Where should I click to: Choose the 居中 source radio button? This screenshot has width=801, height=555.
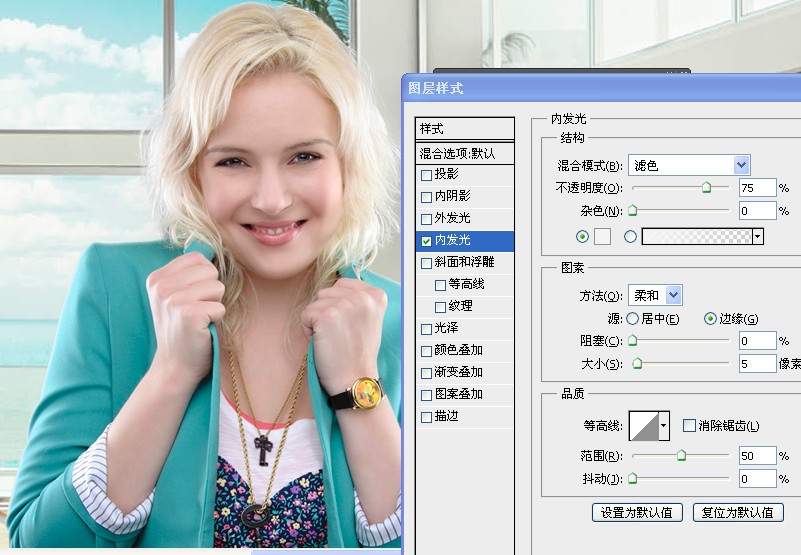(632, 319)
